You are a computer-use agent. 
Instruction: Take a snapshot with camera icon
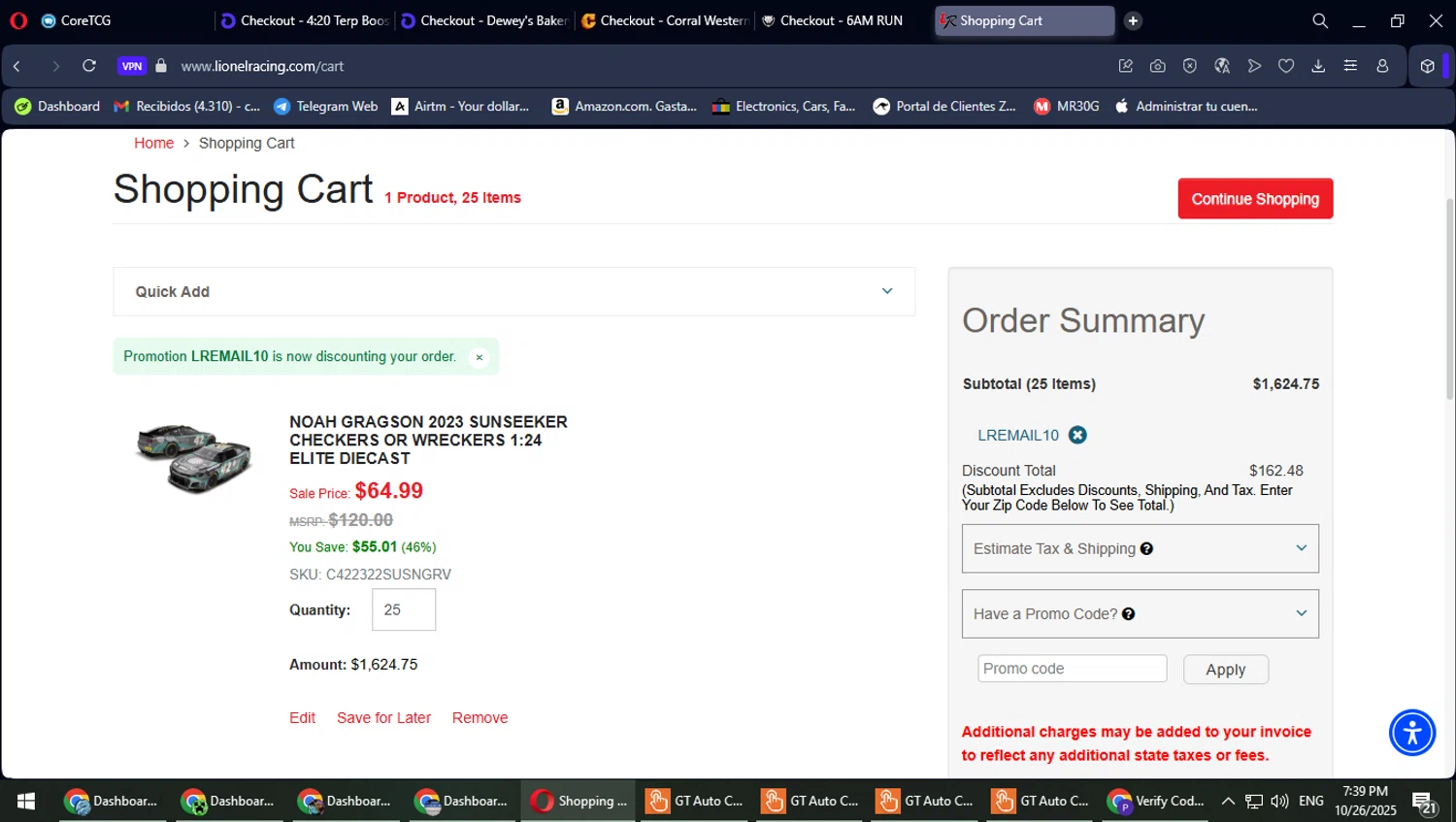coord(1158,66)
